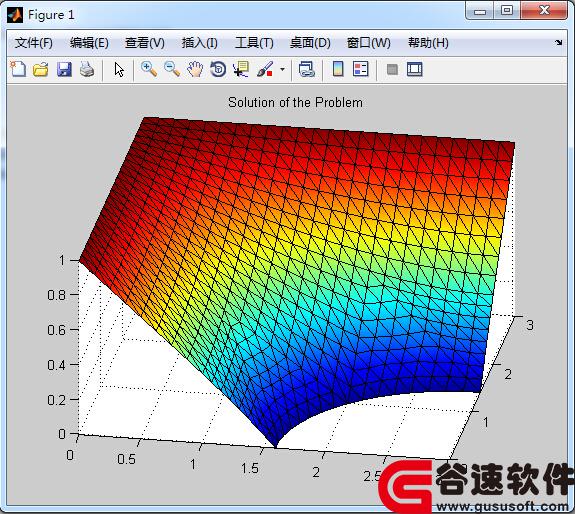The height and width of the screenshot is (514, 575).
Task: Open the 插入(I) menu
Action: 200,43
